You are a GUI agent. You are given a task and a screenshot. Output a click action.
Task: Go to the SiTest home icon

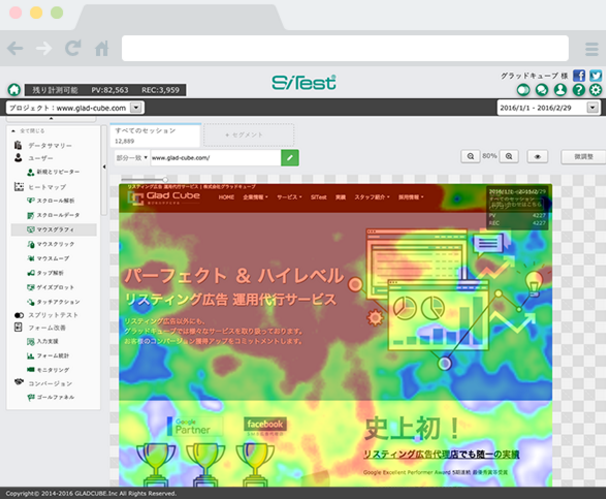coord(14,90)
